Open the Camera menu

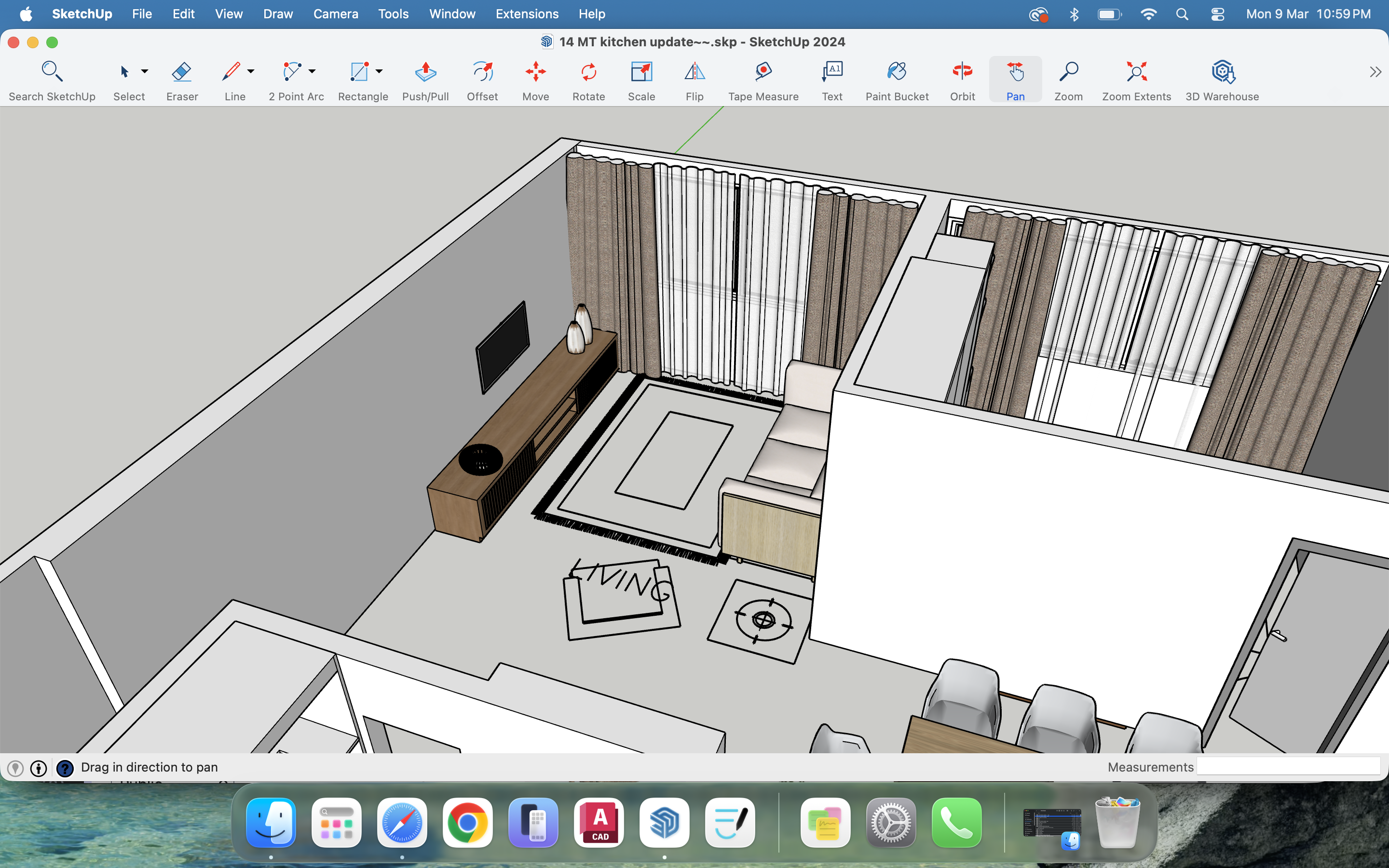335,14
